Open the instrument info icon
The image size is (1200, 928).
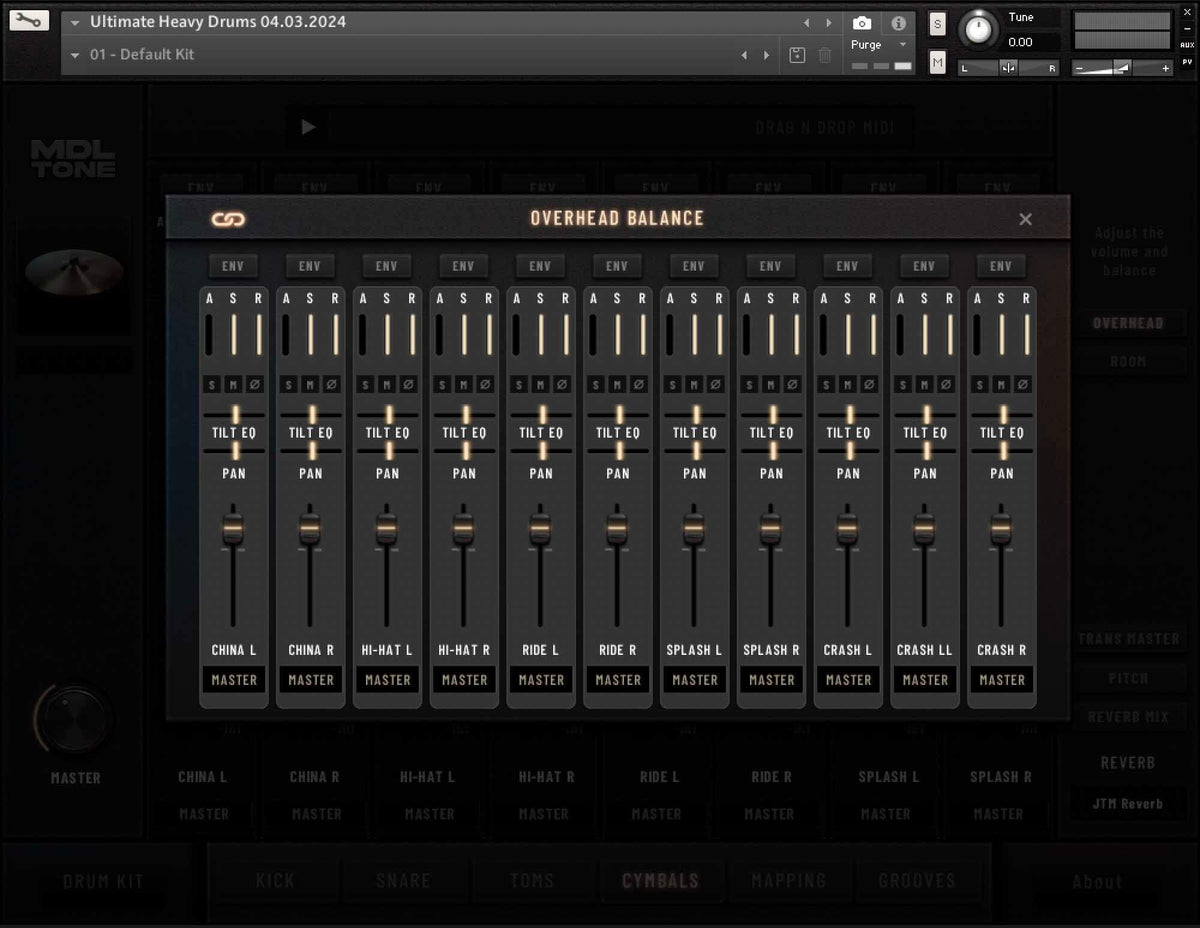click(898, 22)
